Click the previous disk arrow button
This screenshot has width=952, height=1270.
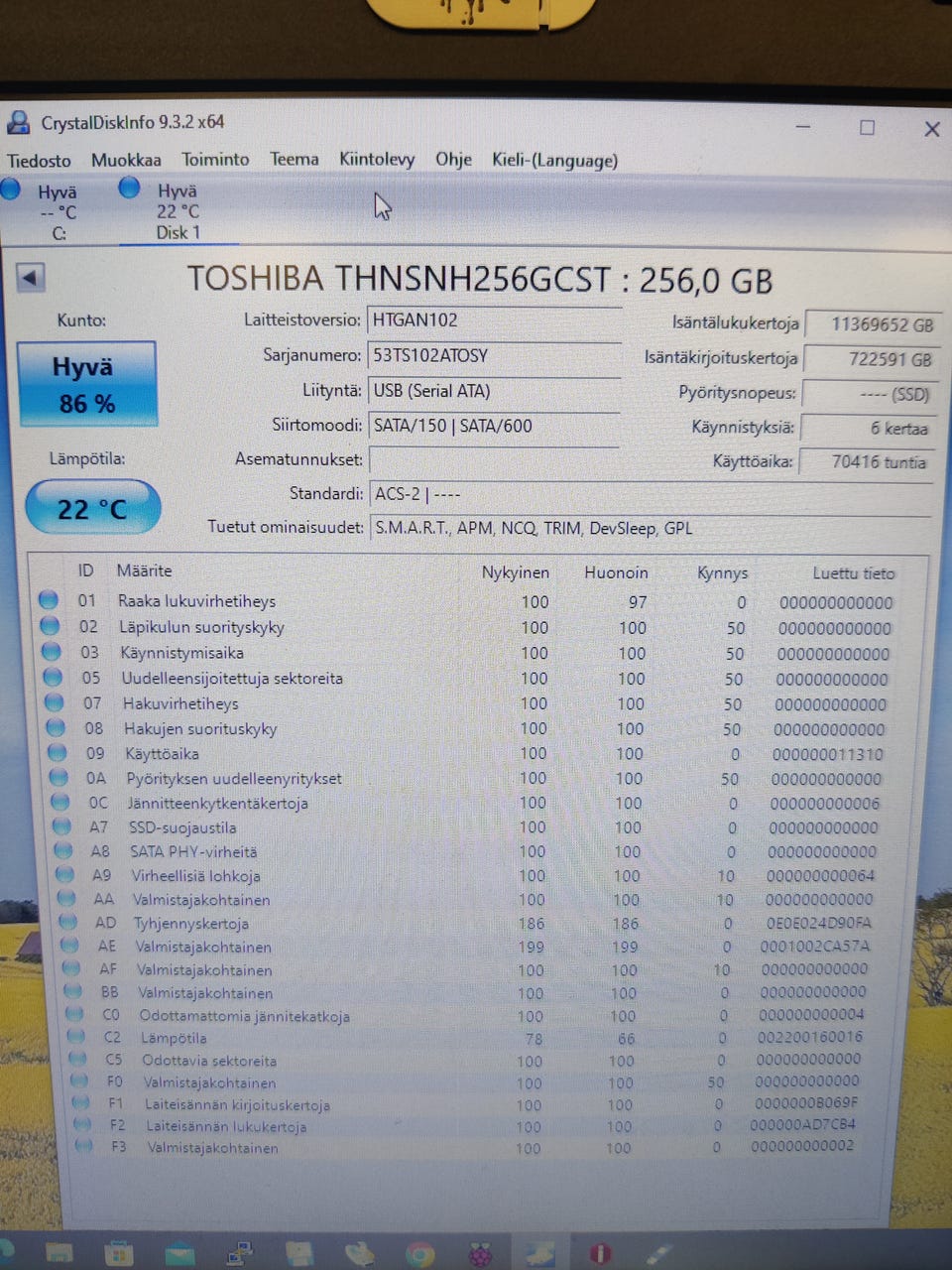click(x=30, y=278)
